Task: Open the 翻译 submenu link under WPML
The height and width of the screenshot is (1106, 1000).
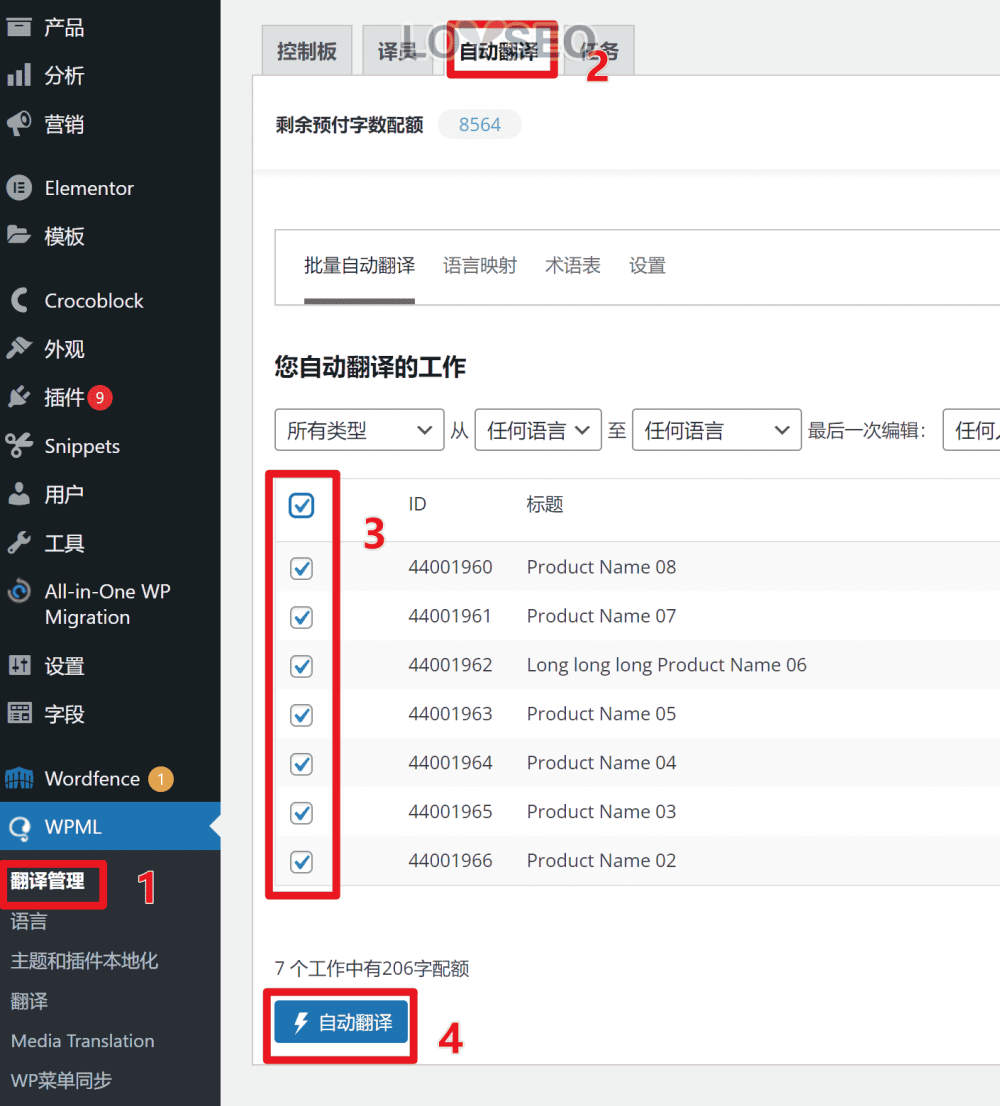Action: [x=29, y=1001]
